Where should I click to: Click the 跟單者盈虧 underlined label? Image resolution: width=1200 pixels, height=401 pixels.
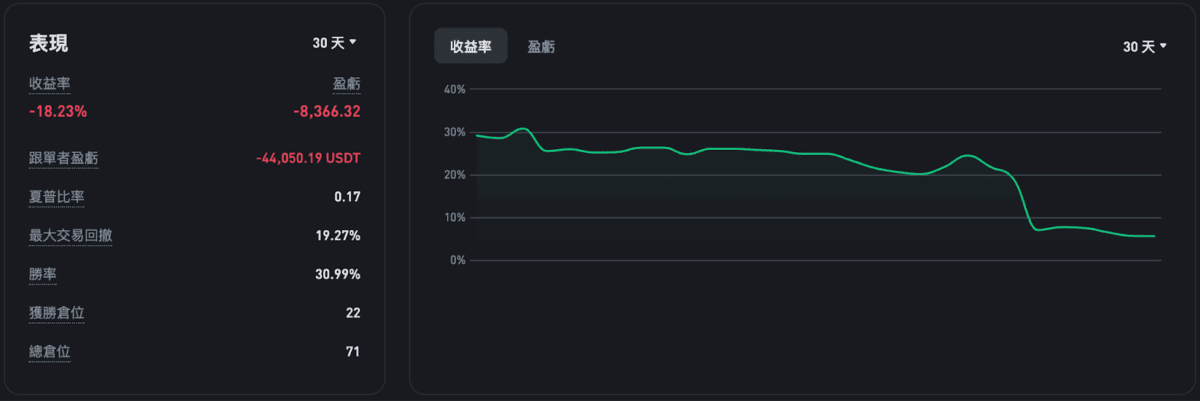[63, 158]
